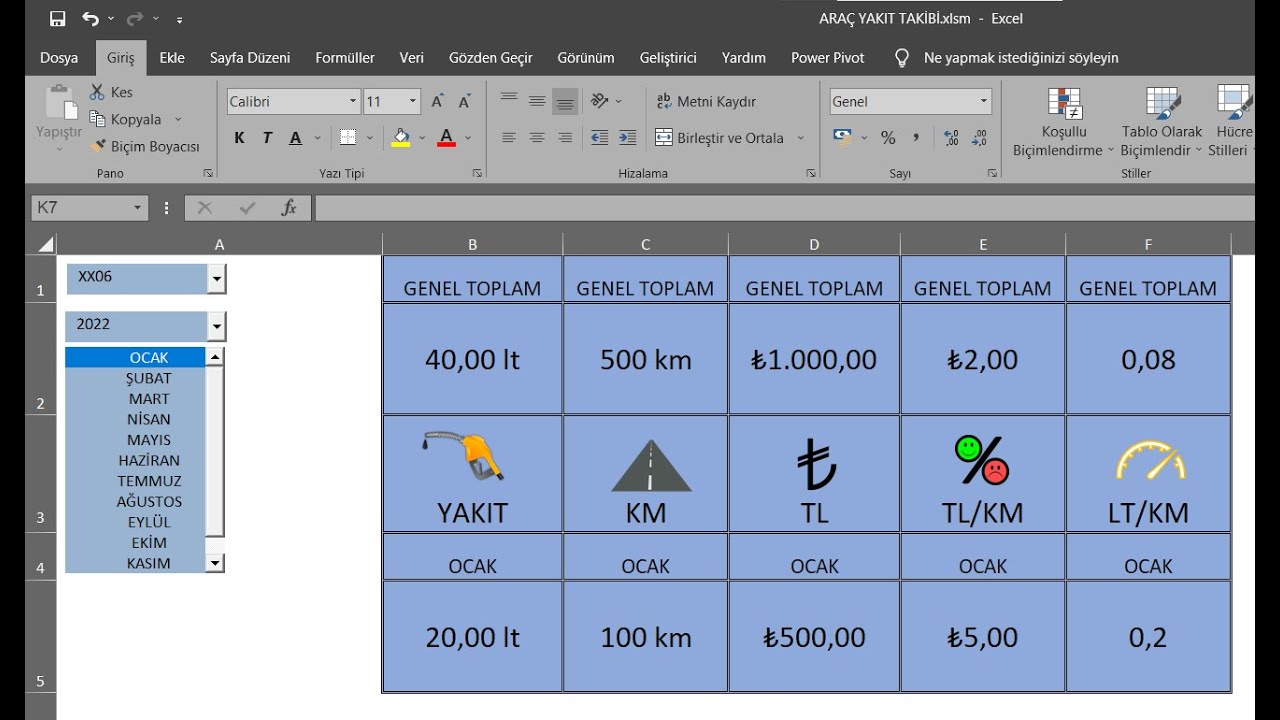Open the XX06 vehicle dropdown
The image size is (1280, 720).
coord(217,279)
